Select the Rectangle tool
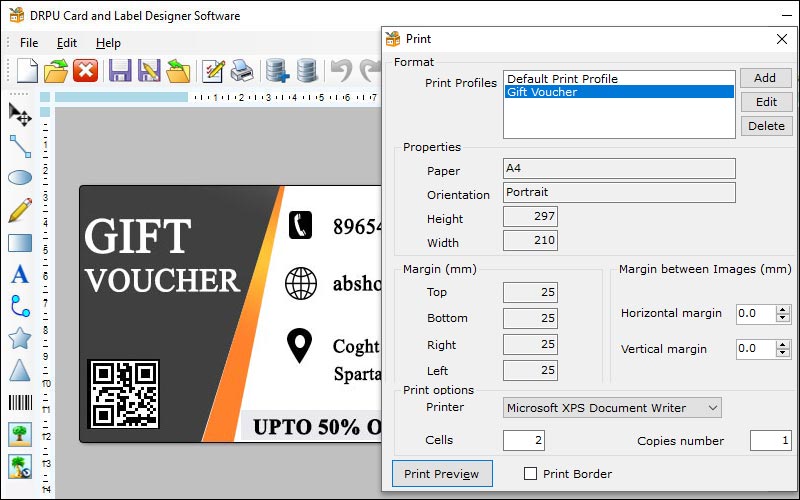This screenshot has height=500, width=800. coord(20,243)
